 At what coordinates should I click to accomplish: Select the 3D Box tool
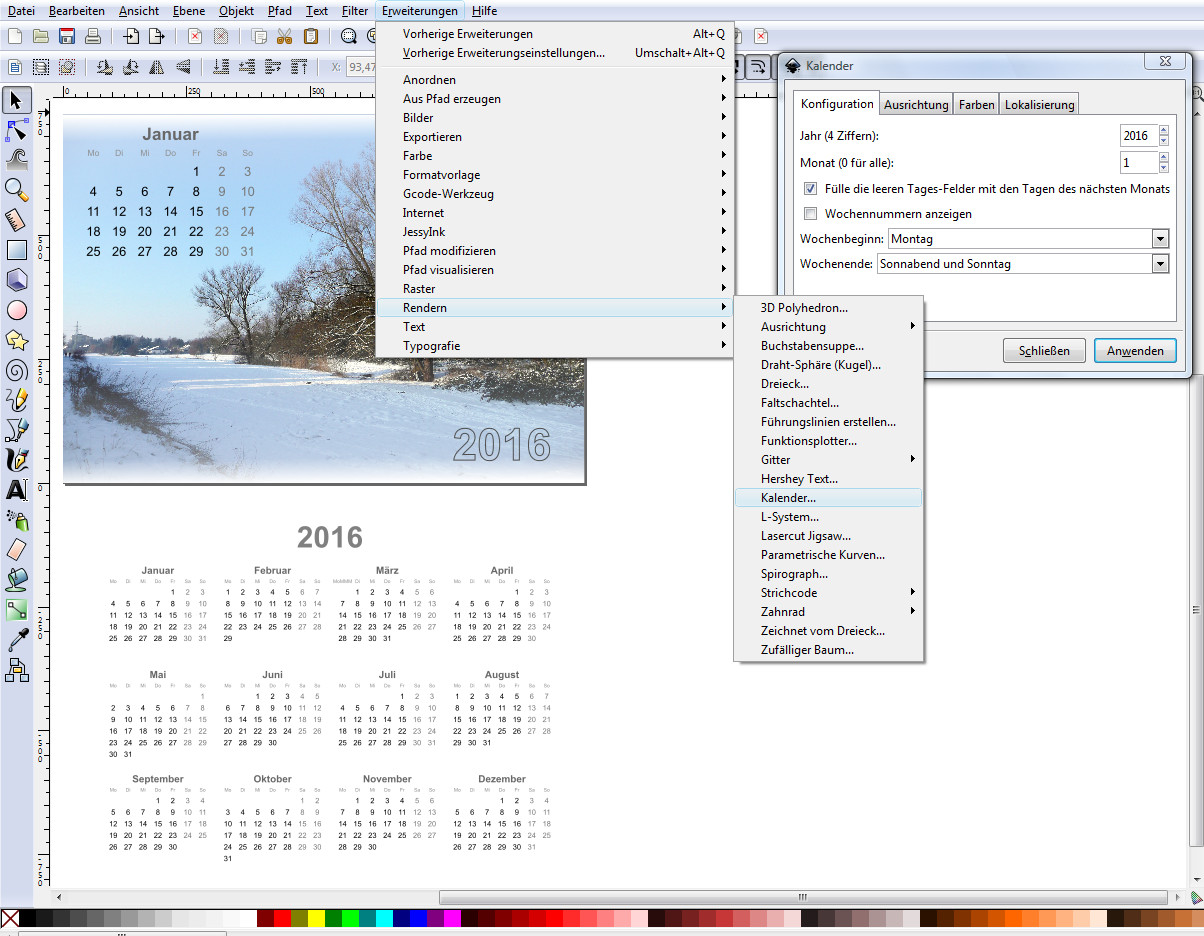(x=16, y=279)
